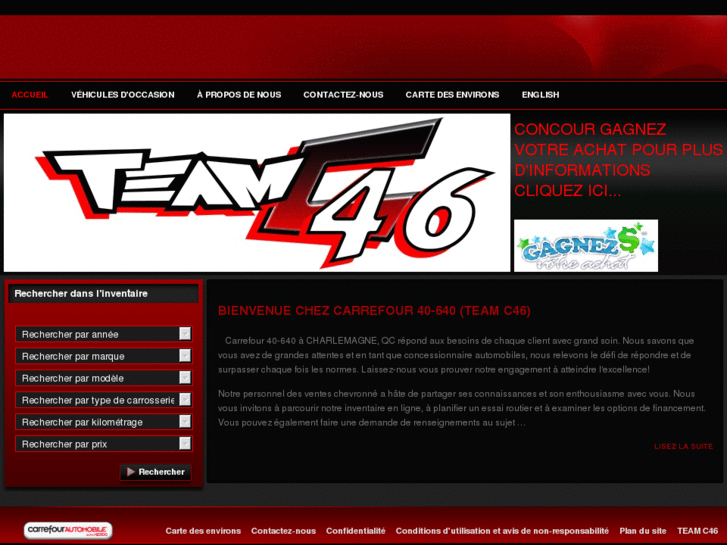Expand Rechercher par marque dropdown
727x545 pixels.
pos(103,356)
